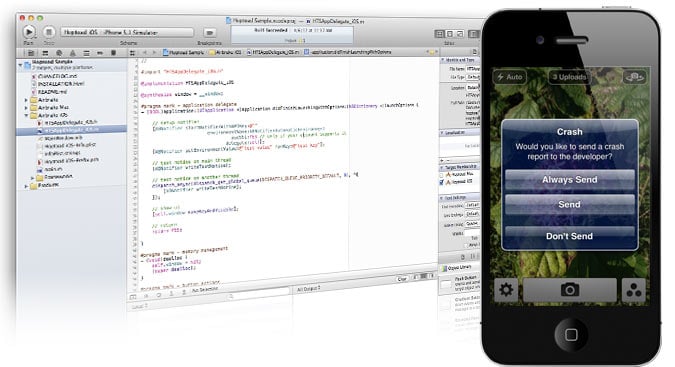
Task: Open the Hoptoad iOS scheme dropdown
Action: click(127, 32)
